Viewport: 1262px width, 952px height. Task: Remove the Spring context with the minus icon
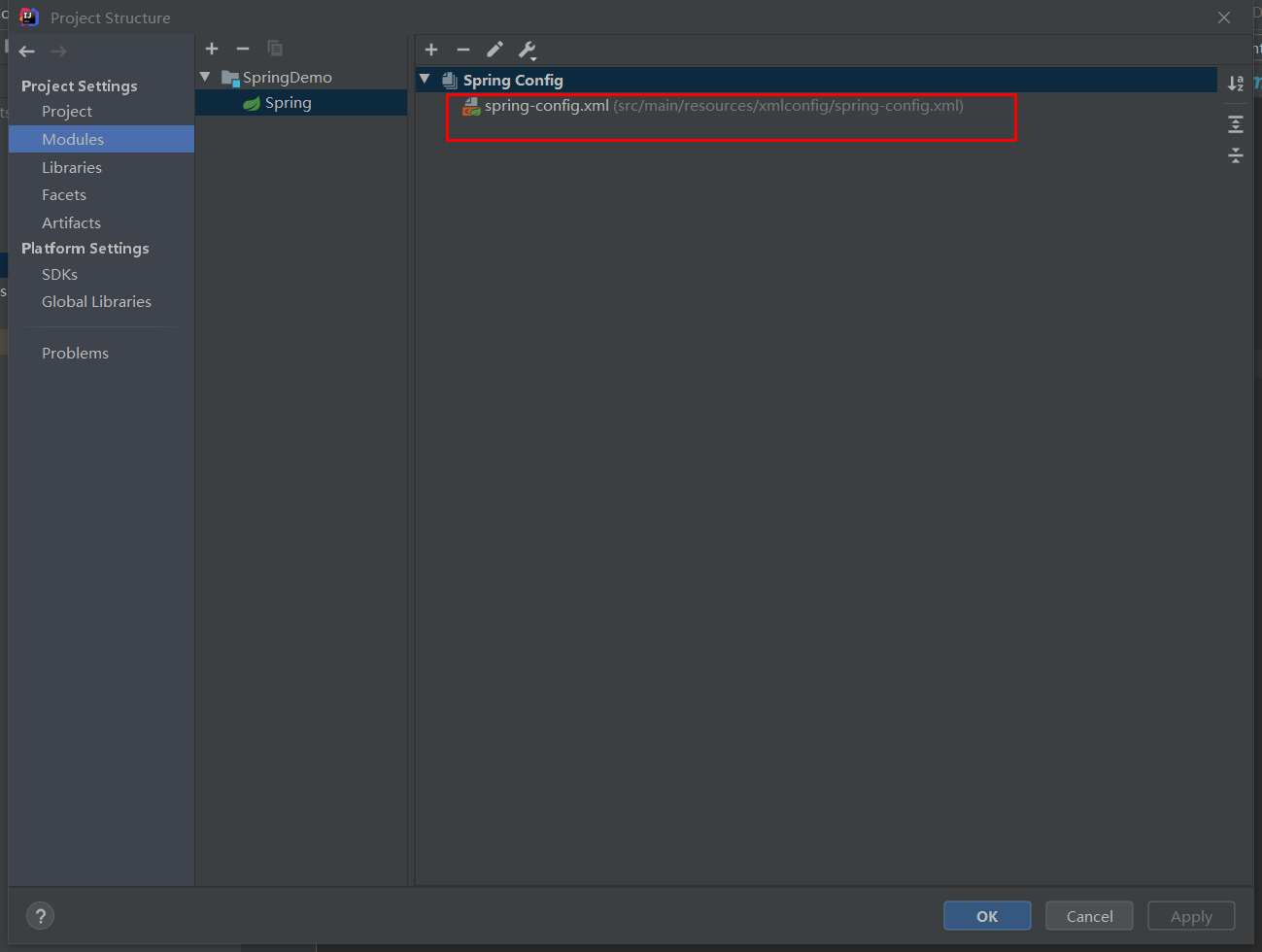coord(463,50)
